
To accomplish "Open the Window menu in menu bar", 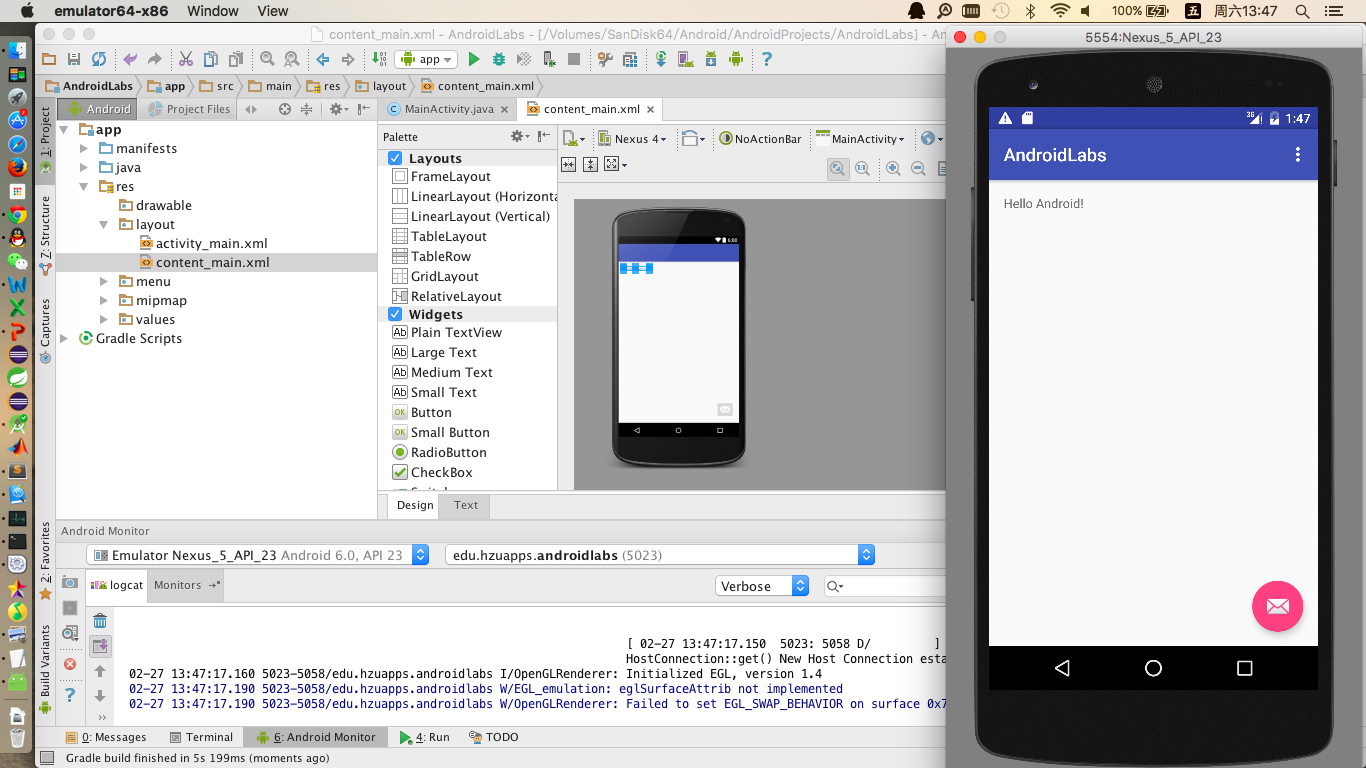I will tap(213, 11).
